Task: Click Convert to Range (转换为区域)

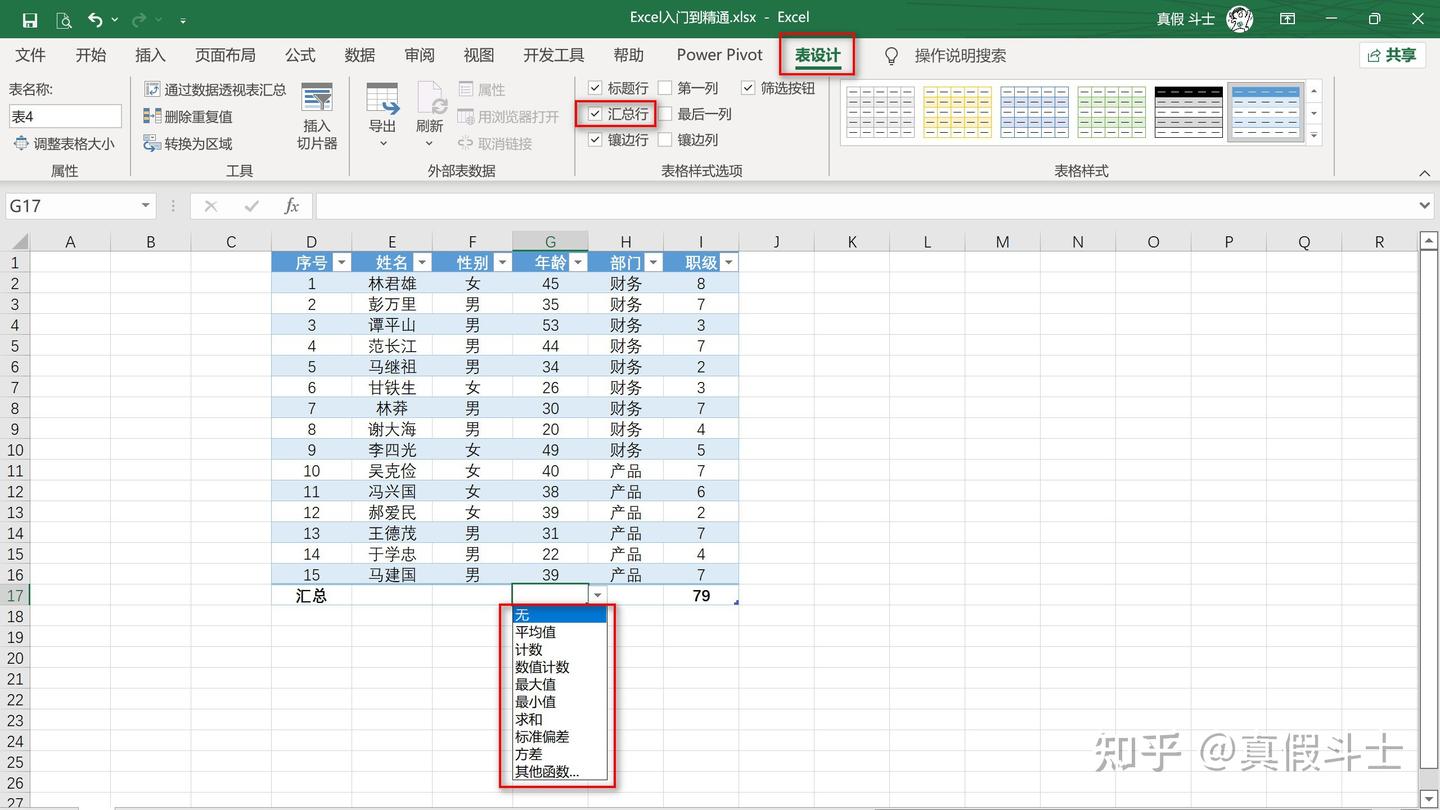Action: click(x=187, y=144)
